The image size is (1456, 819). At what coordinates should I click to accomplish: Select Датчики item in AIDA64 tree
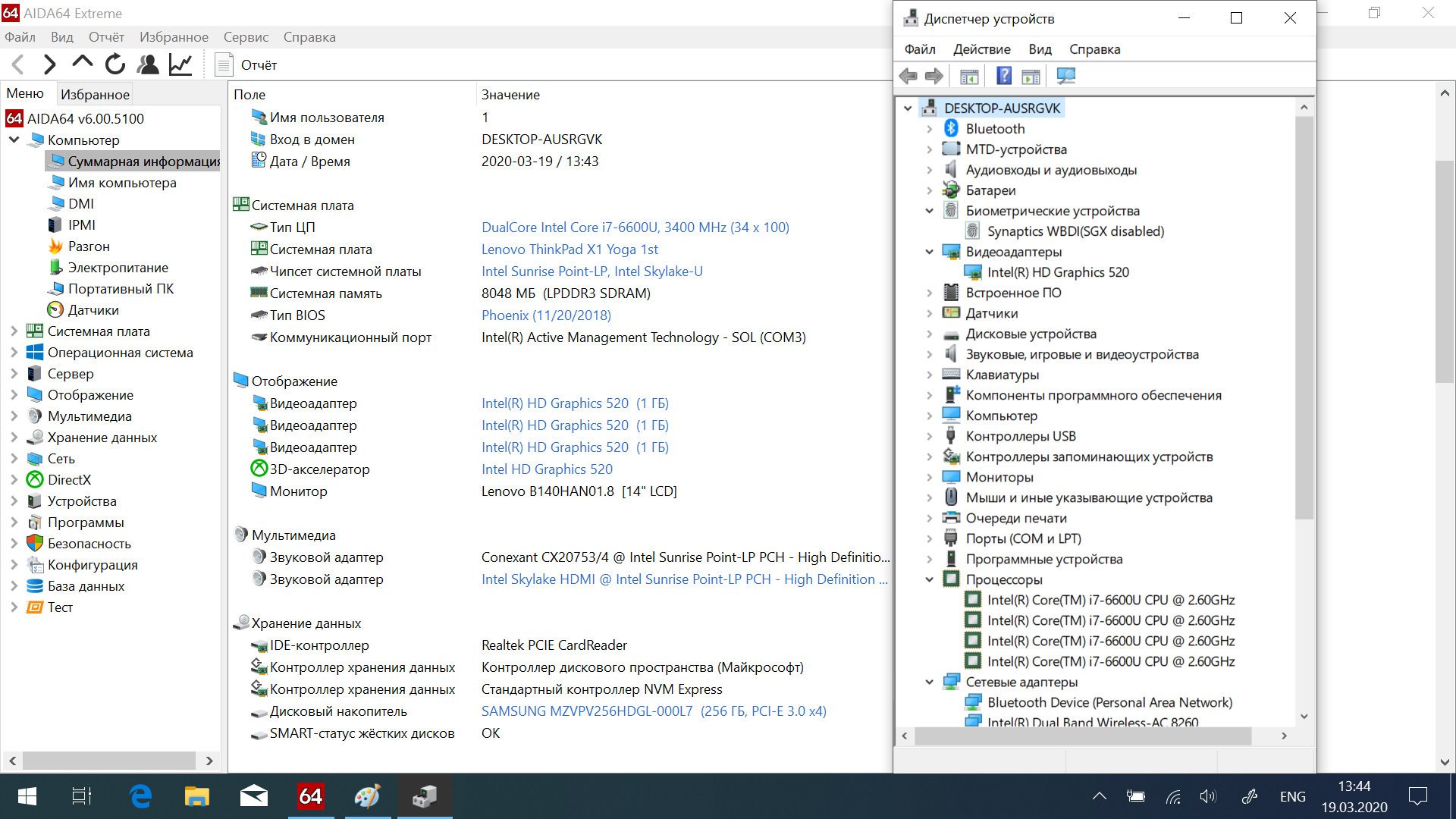(93, 310)
